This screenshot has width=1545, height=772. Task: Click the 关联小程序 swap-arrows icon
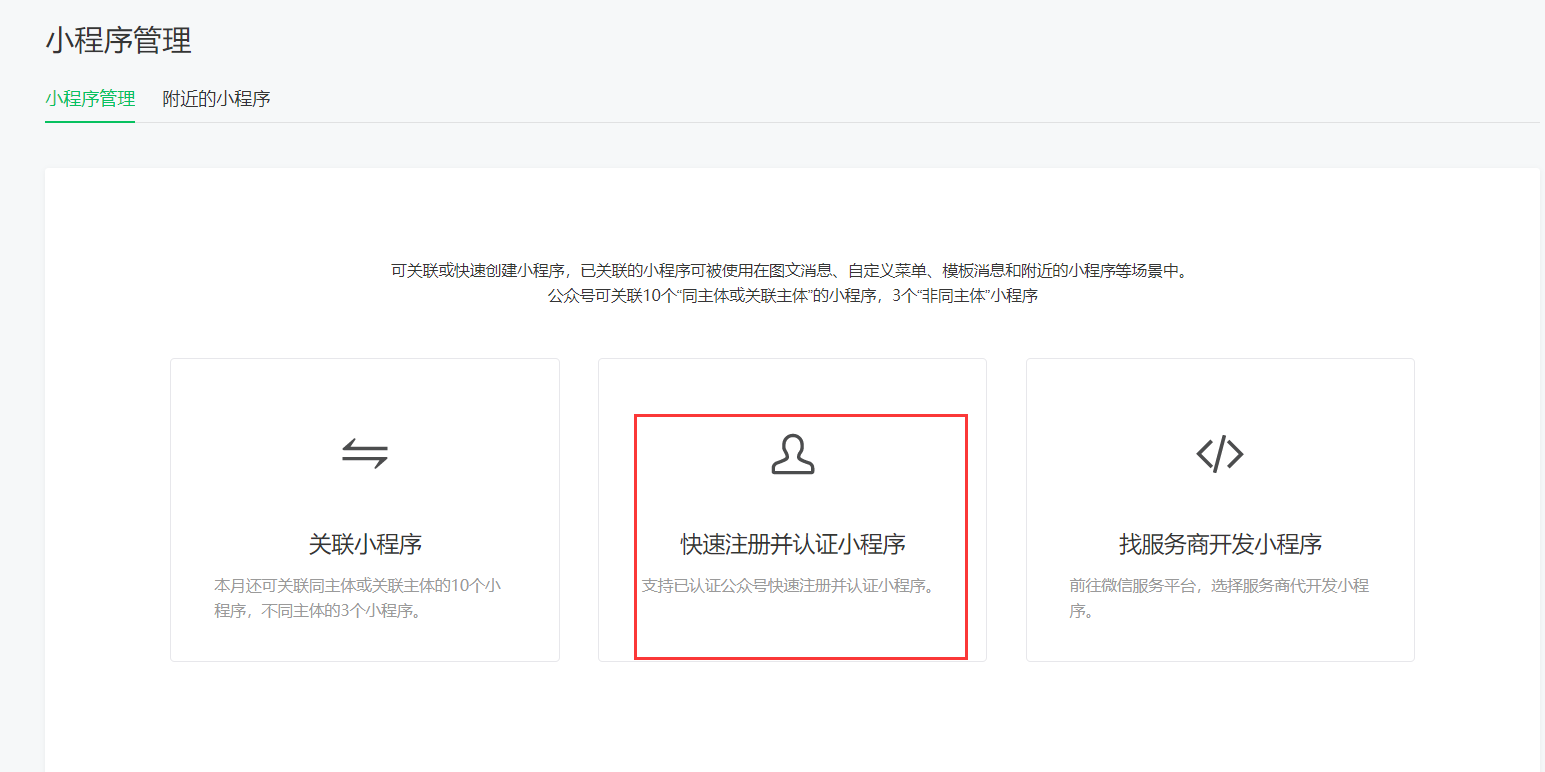(365, 454)
